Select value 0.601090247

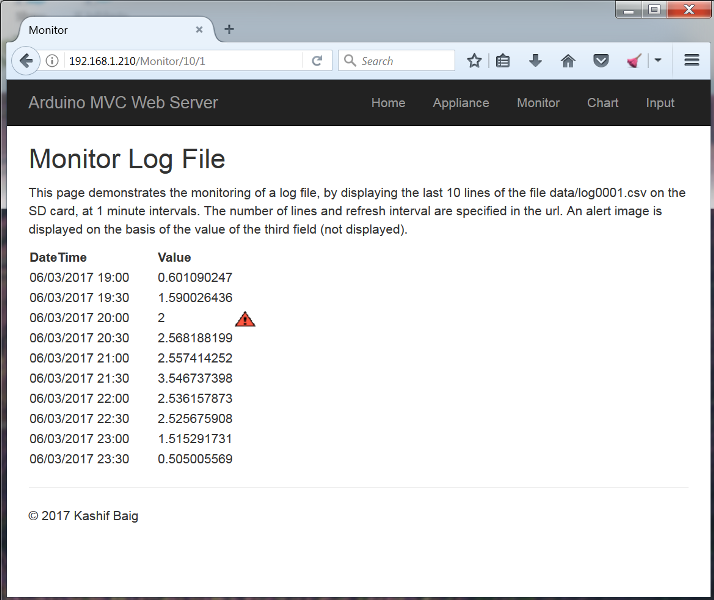(x=195, y=278)
